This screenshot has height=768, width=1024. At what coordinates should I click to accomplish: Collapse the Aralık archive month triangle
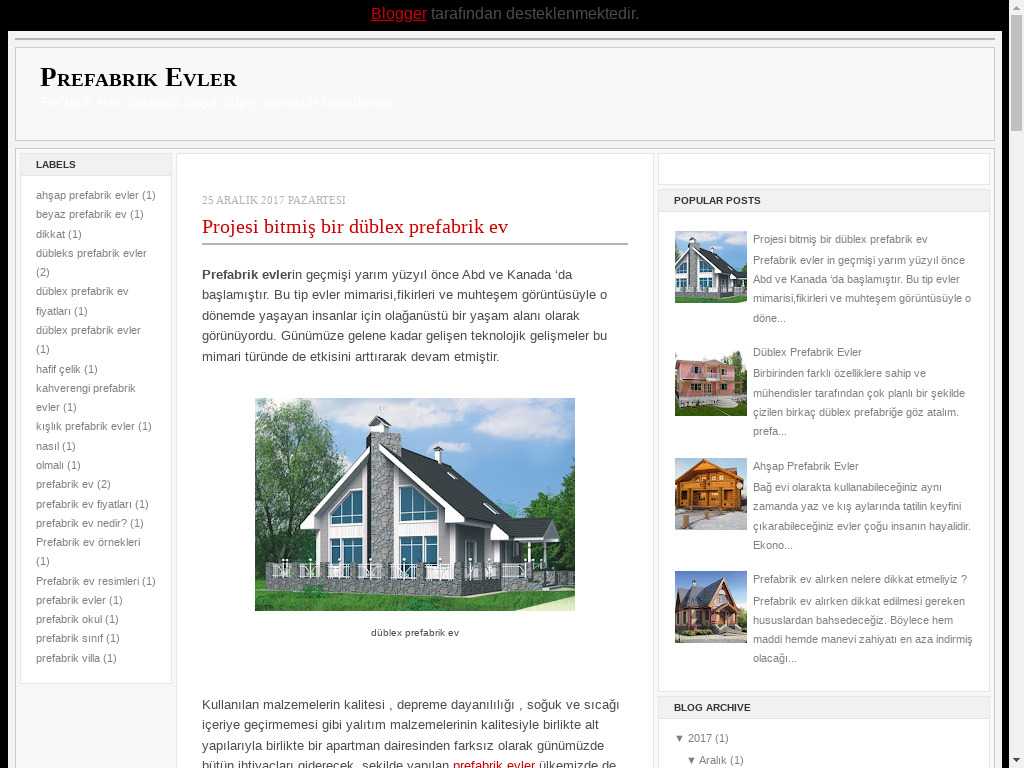point(691,761)
